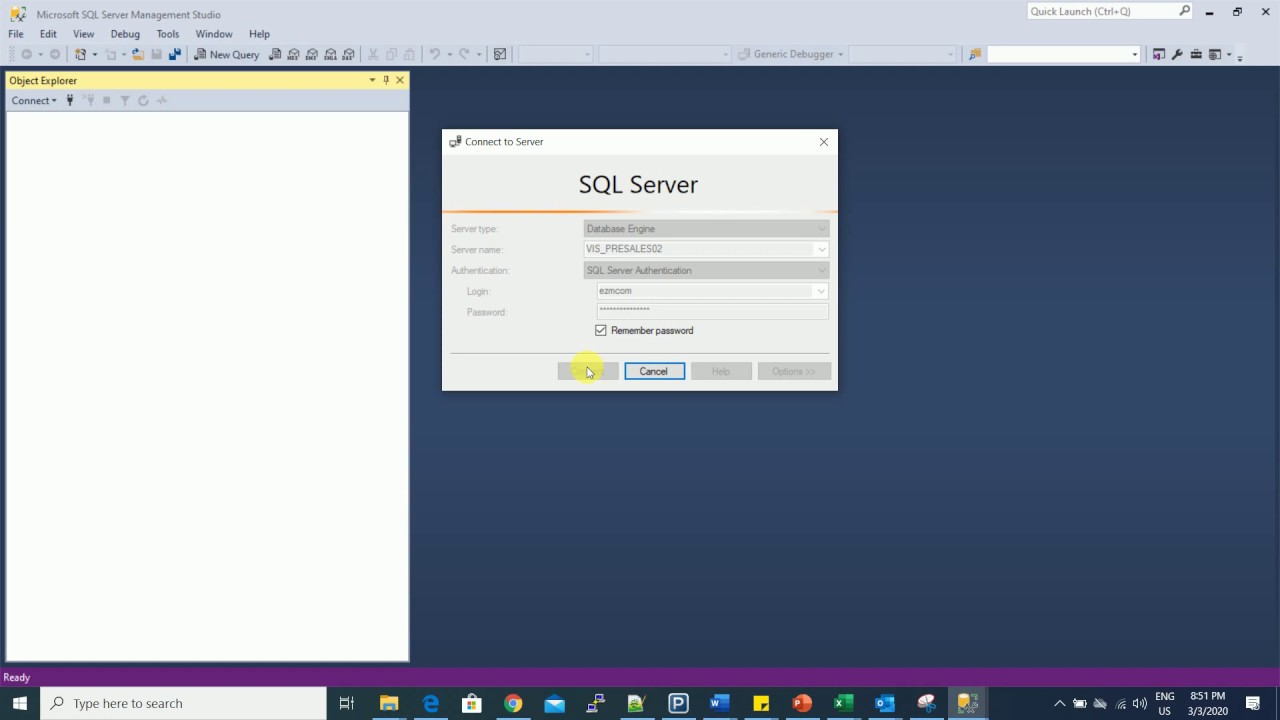Screen dimensions: 1280x720
Task: Click the Database Engine Query icon
Action: click(275, 54)
